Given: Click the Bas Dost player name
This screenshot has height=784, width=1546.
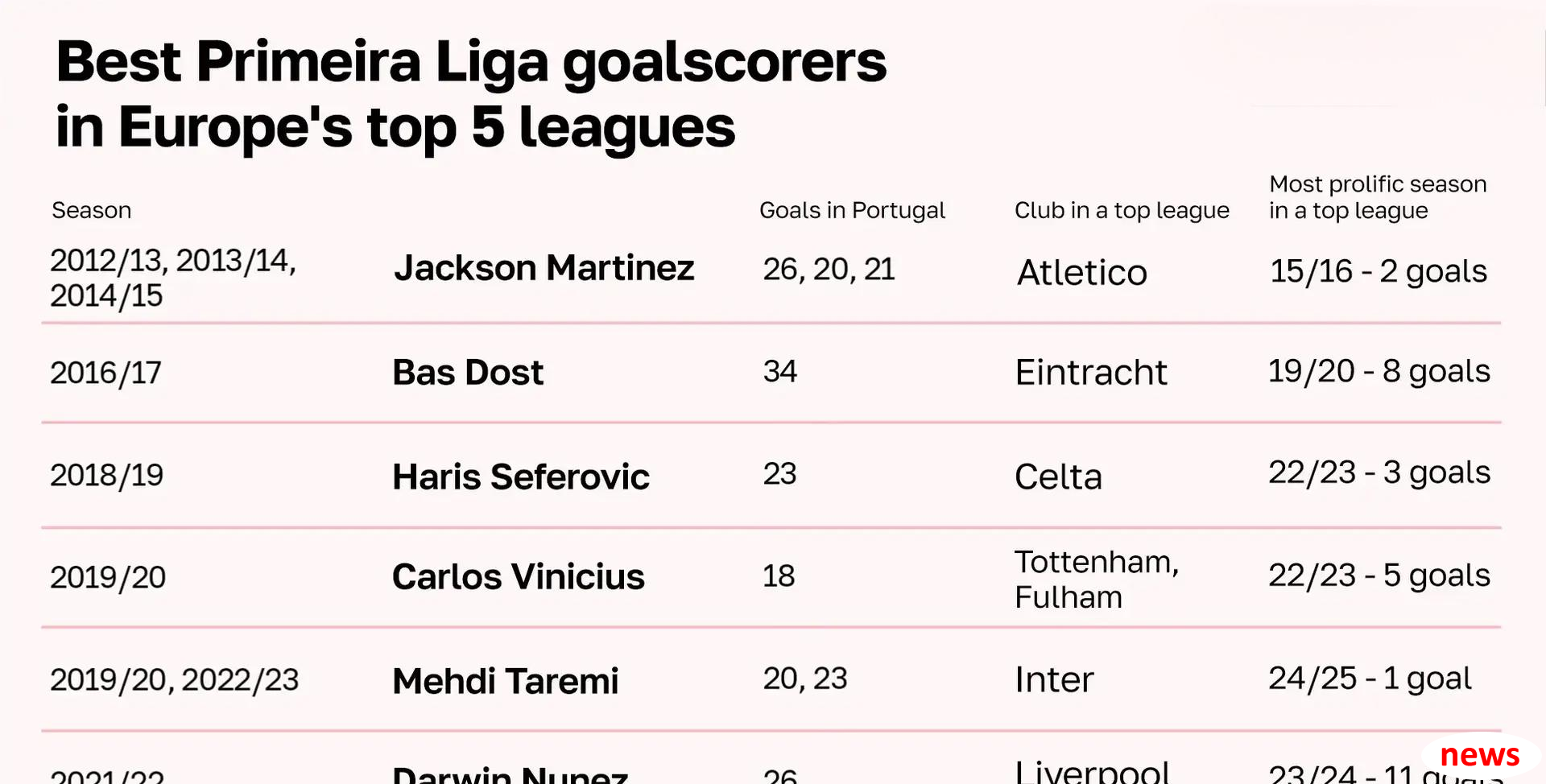Looking at the screenshot, I should point(468,373).
